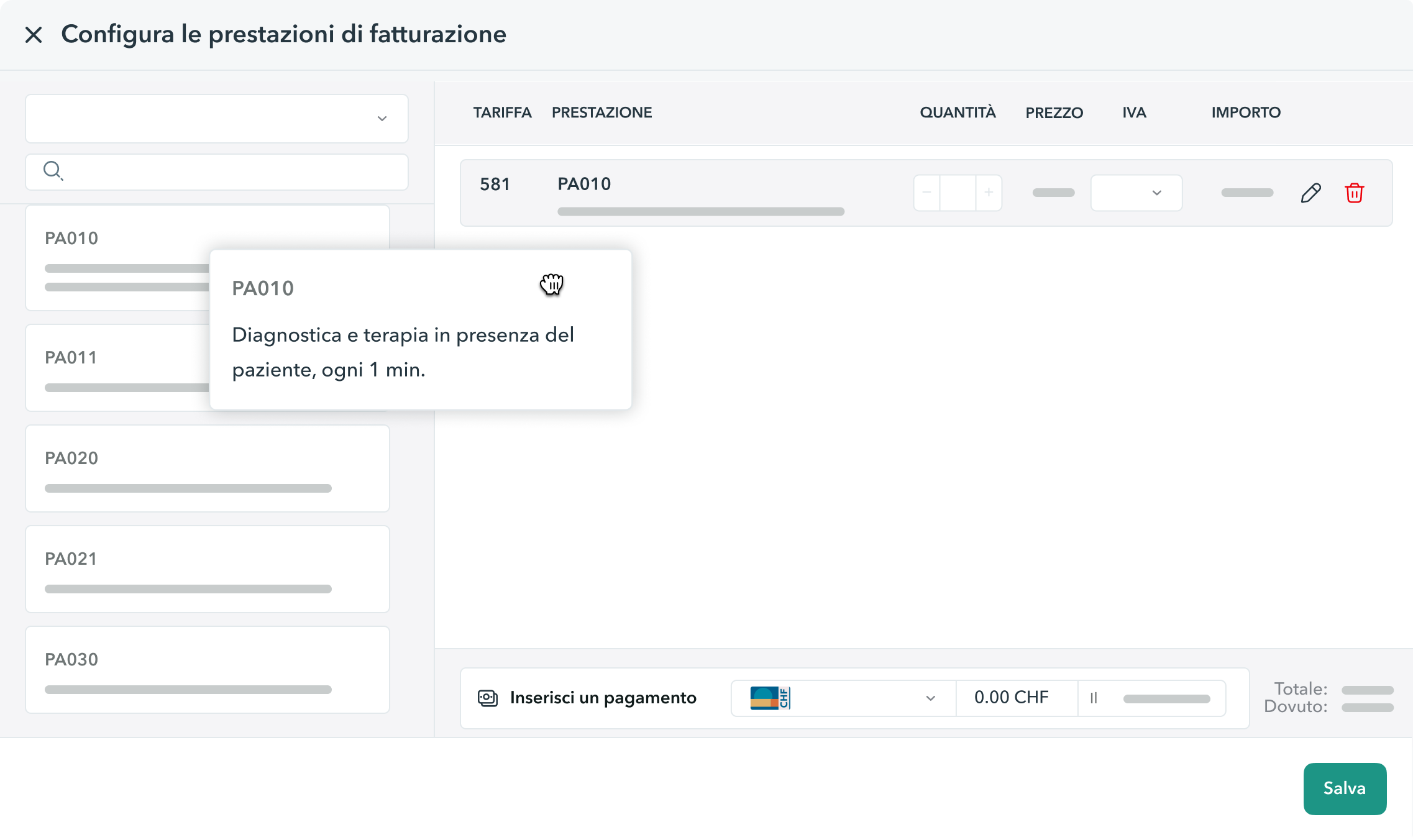
Task: Click the Dovuto label
Action: coord(1296,706)
